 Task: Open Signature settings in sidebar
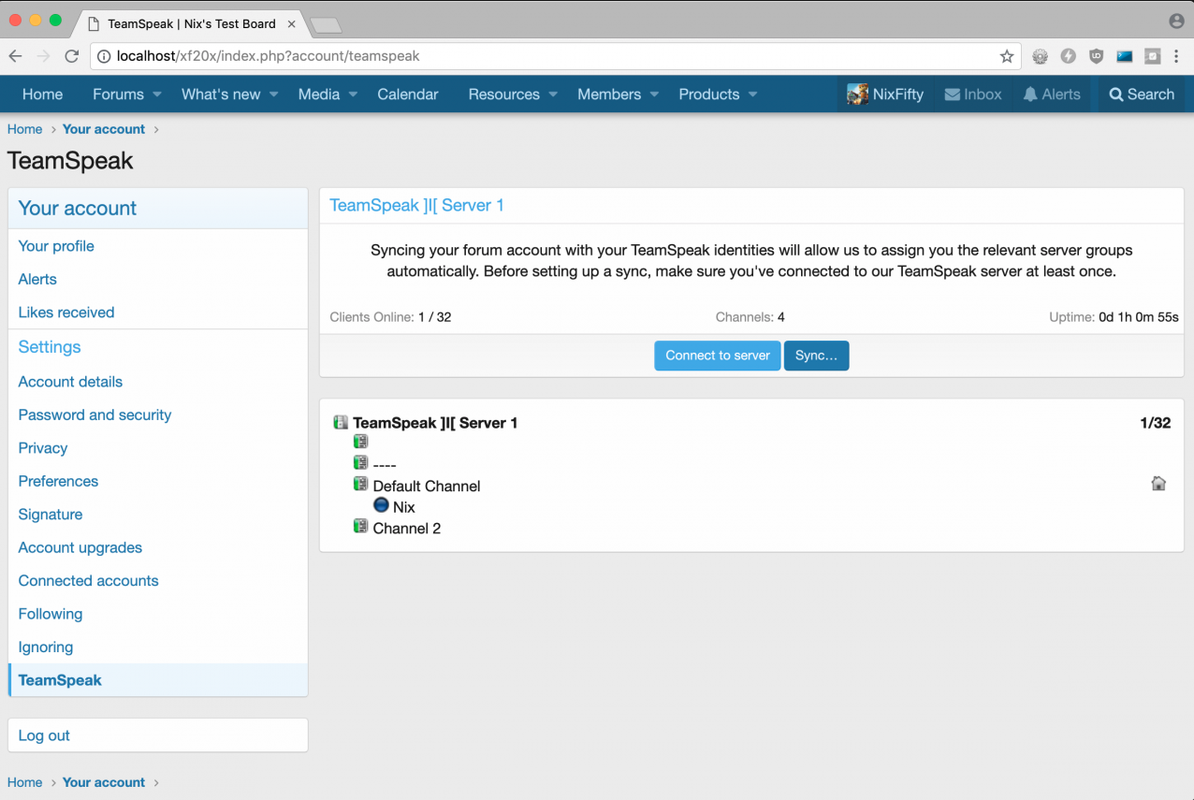pyautogui.click(x=50, y=515)
